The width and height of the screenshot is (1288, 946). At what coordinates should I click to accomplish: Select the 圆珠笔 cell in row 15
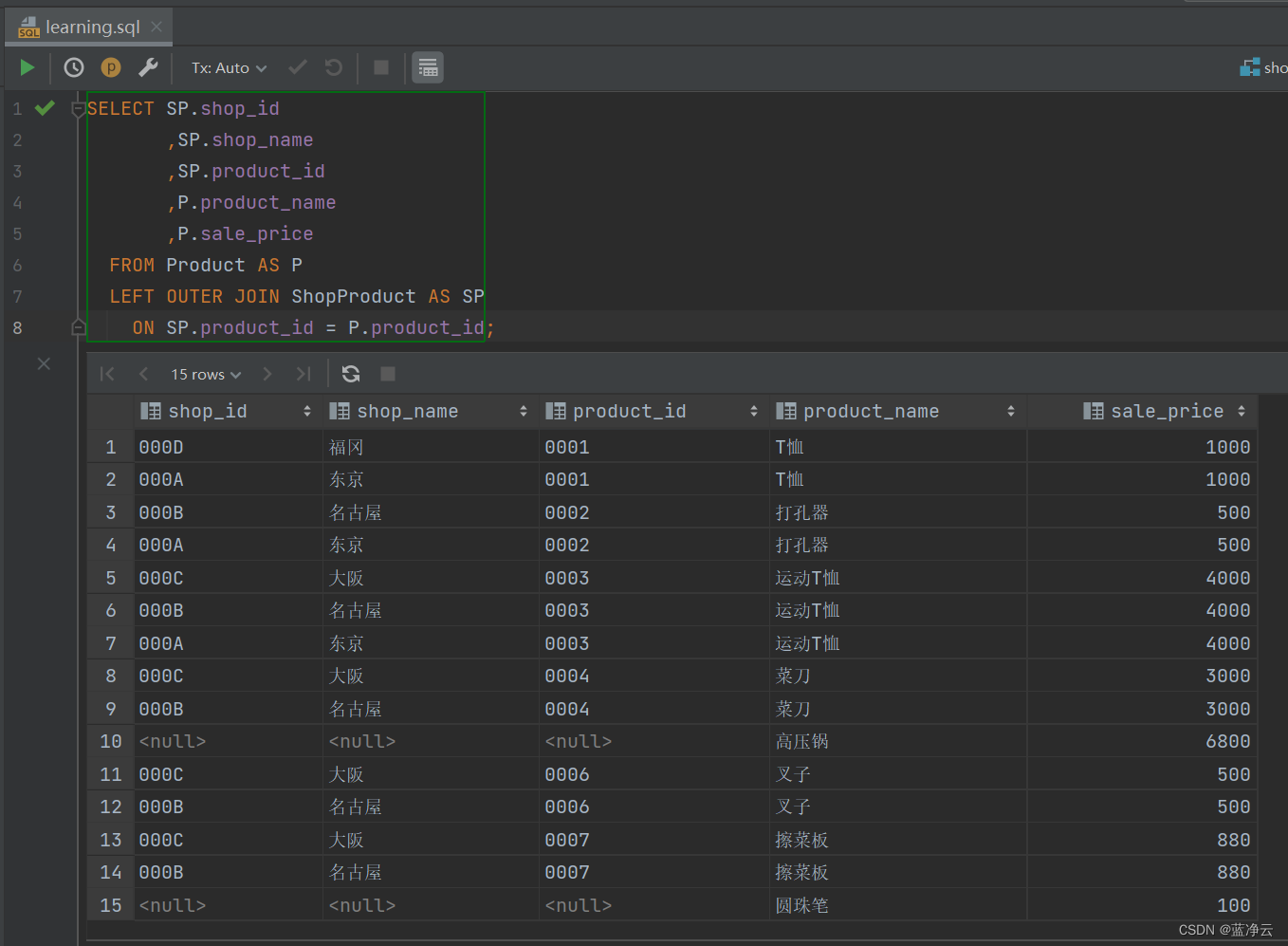click(898, 905)
